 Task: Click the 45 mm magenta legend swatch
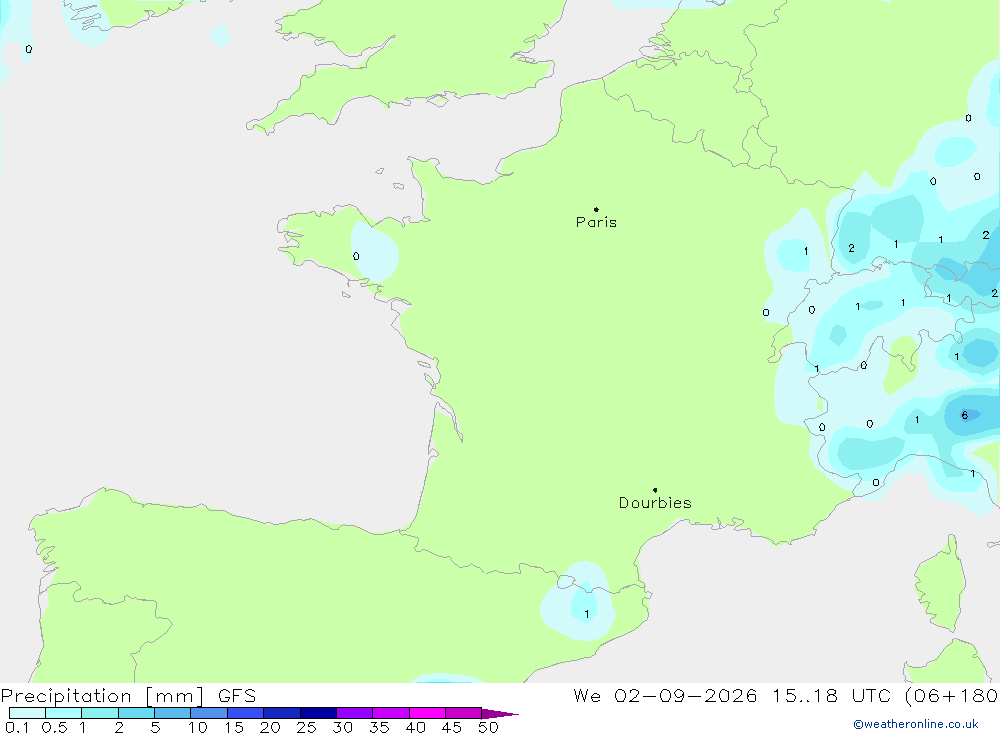pyautogui.click(x=463, y=713)
